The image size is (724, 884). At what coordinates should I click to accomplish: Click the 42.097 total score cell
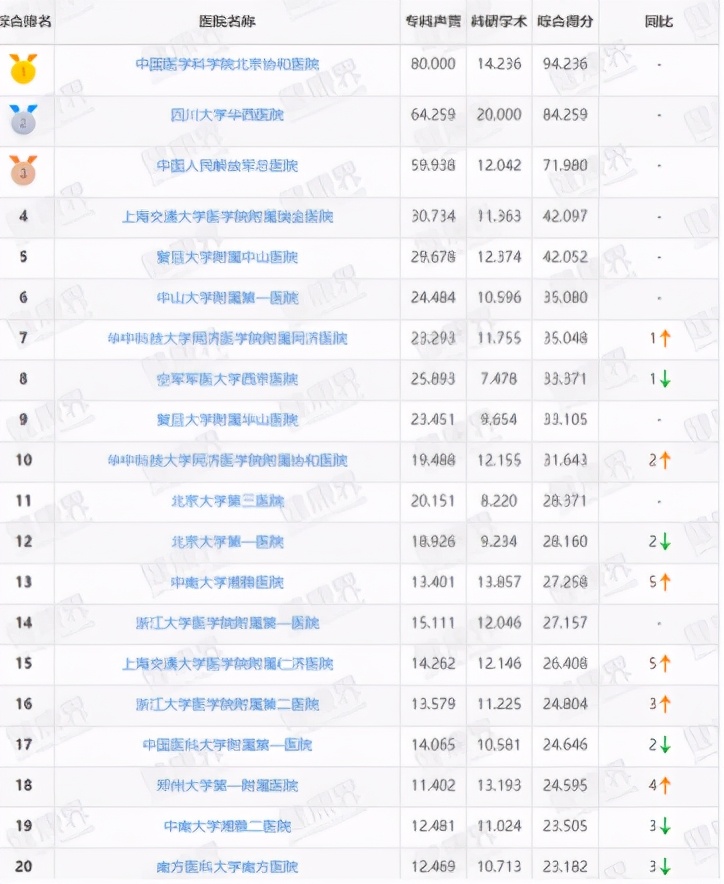tap(565, 216)
